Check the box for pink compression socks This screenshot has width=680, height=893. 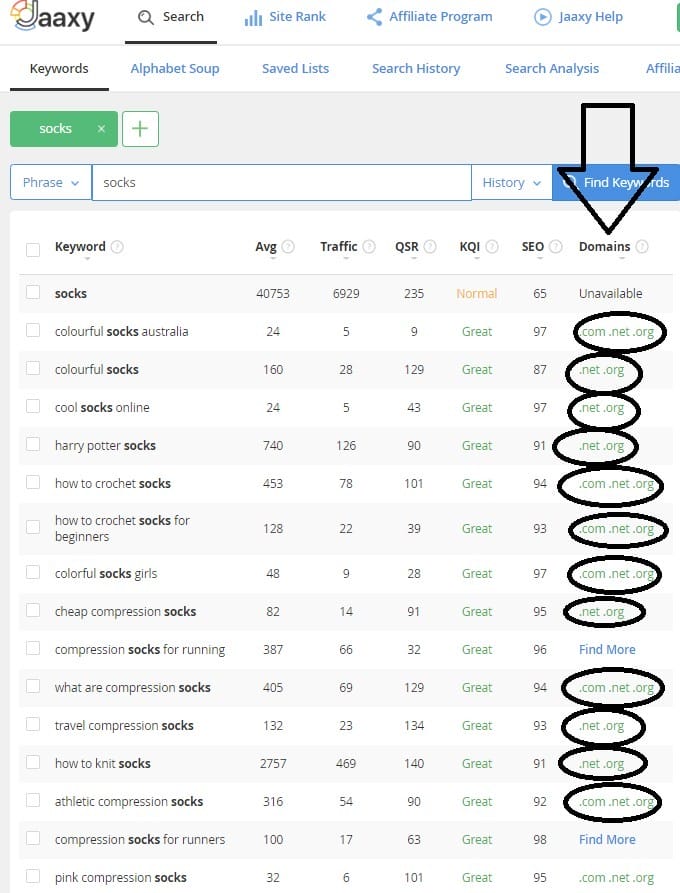[33, 876]
